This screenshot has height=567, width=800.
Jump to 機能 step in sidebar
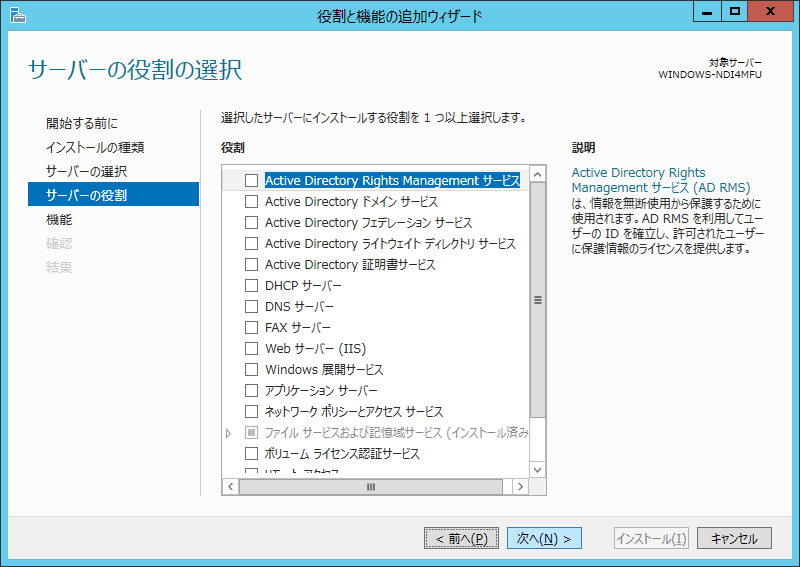click(x=59, y=220)
